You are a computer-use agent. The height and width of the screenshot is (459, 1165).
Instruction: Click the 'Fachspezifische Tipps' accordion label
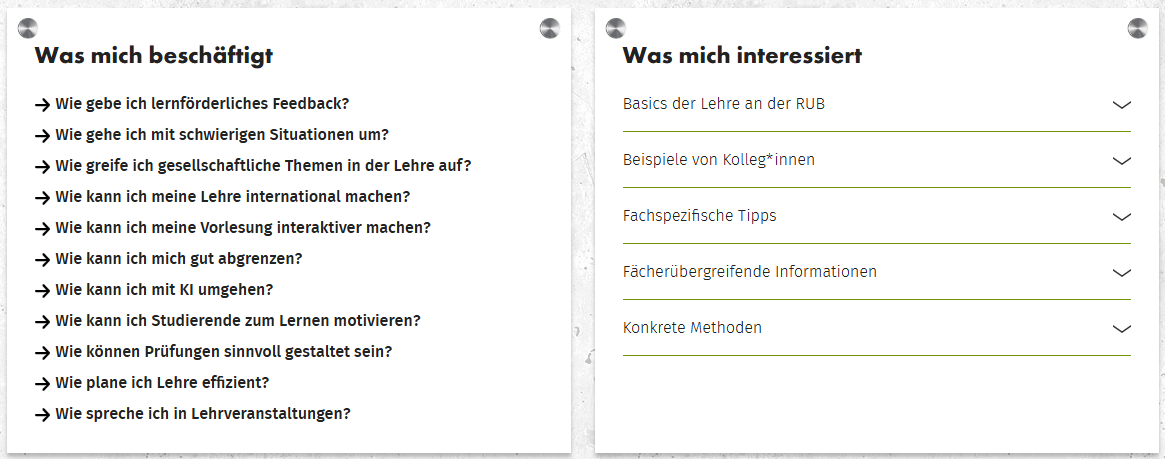[699, 216]
